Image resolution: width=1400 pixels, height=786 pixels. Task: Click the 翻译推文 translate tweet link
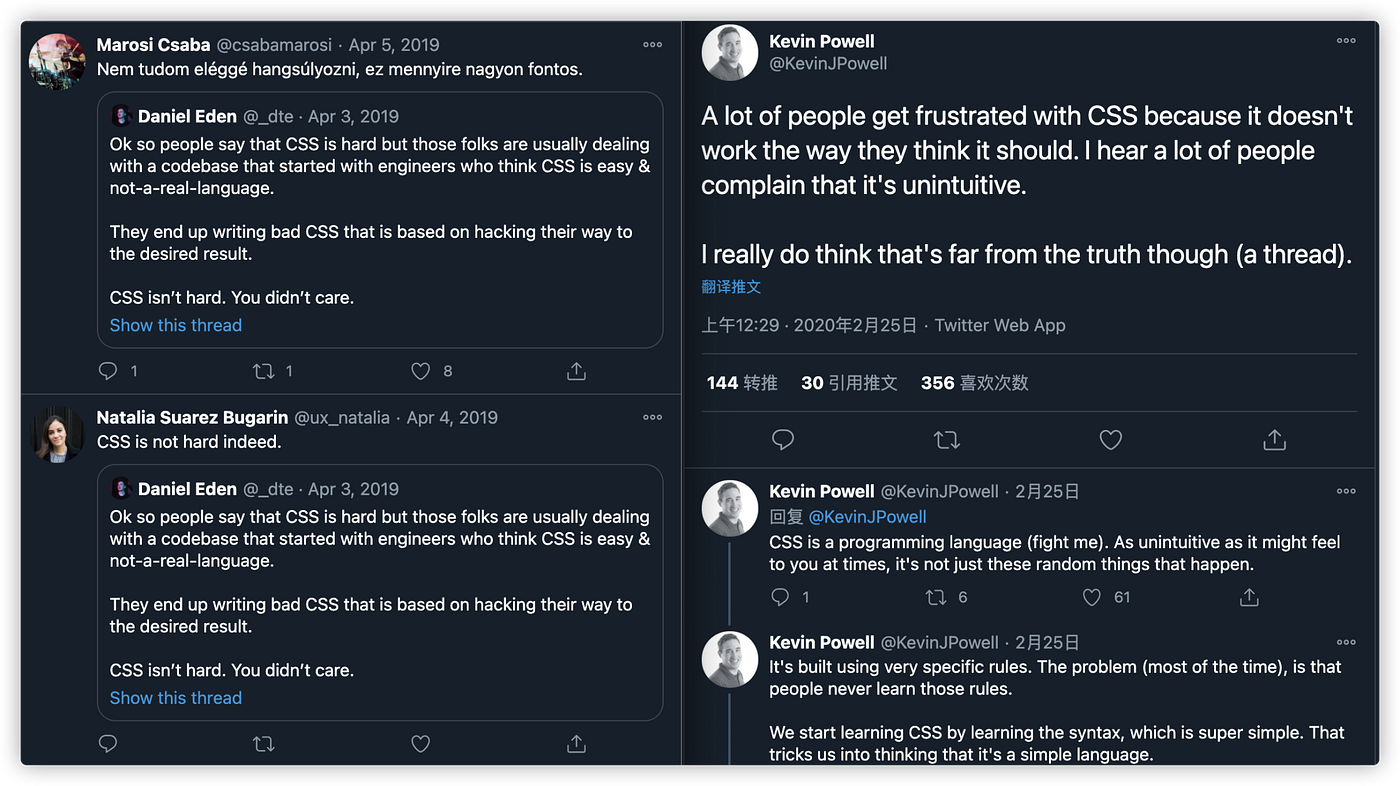[x=731, y=287]
